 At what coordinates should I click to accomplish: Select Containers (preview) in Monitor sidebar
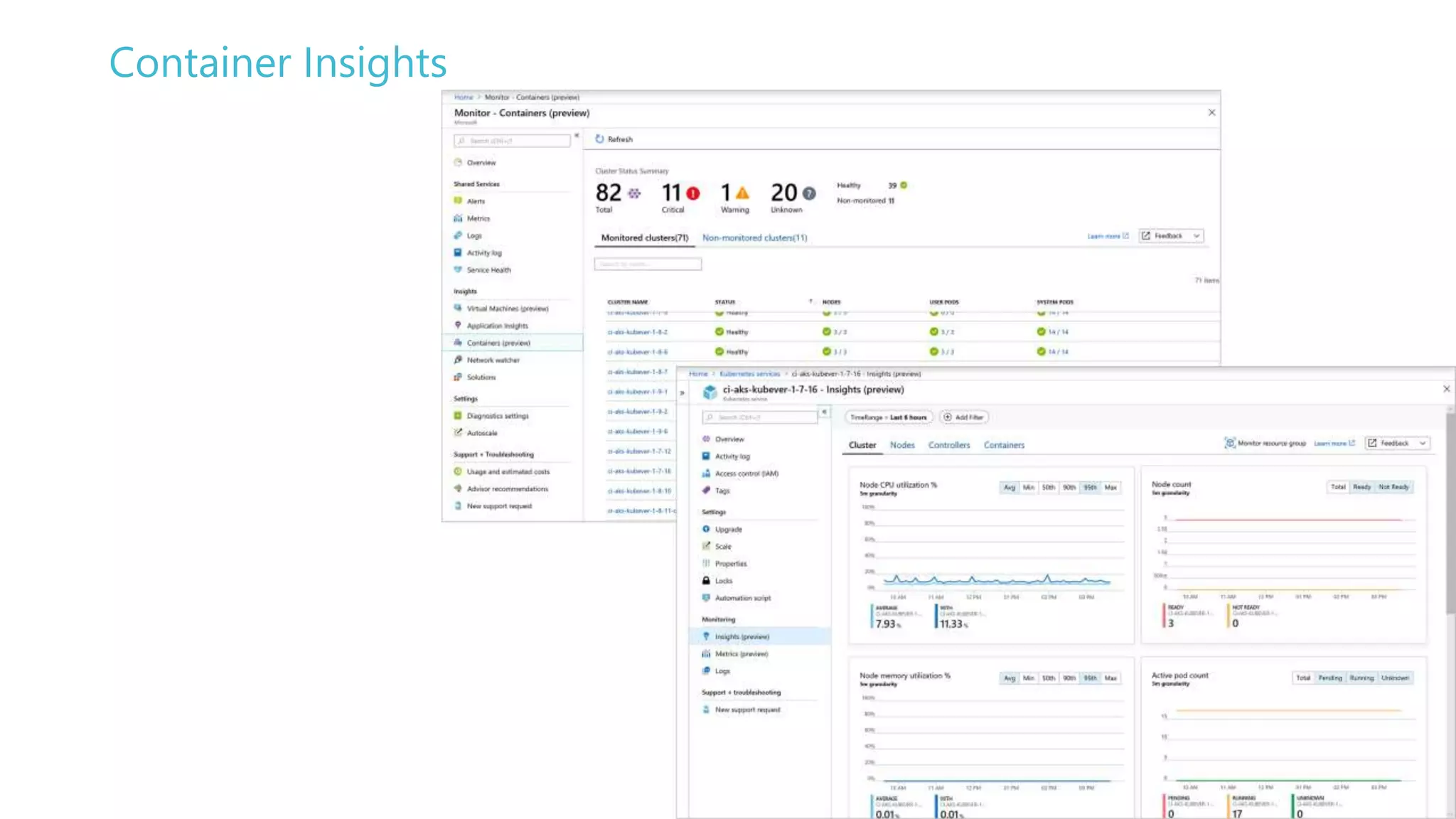click(x=512, y=343)
